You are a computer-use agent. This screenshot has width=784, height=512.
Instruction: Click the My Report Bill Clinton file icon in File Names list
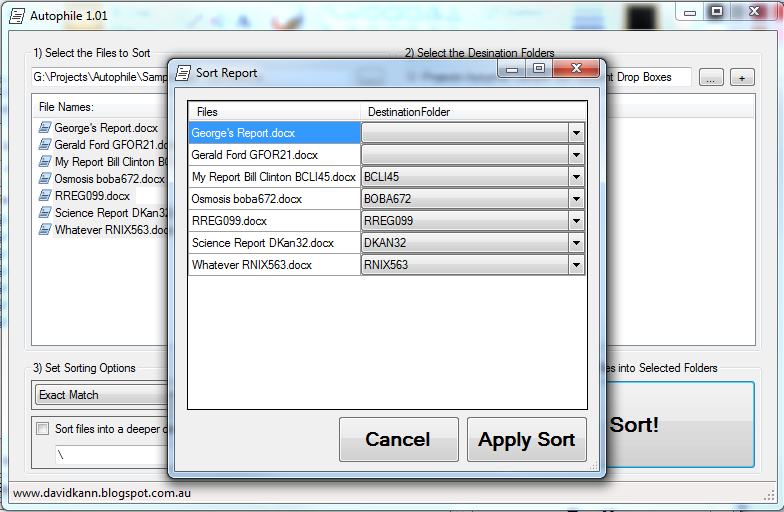(45, 162)
